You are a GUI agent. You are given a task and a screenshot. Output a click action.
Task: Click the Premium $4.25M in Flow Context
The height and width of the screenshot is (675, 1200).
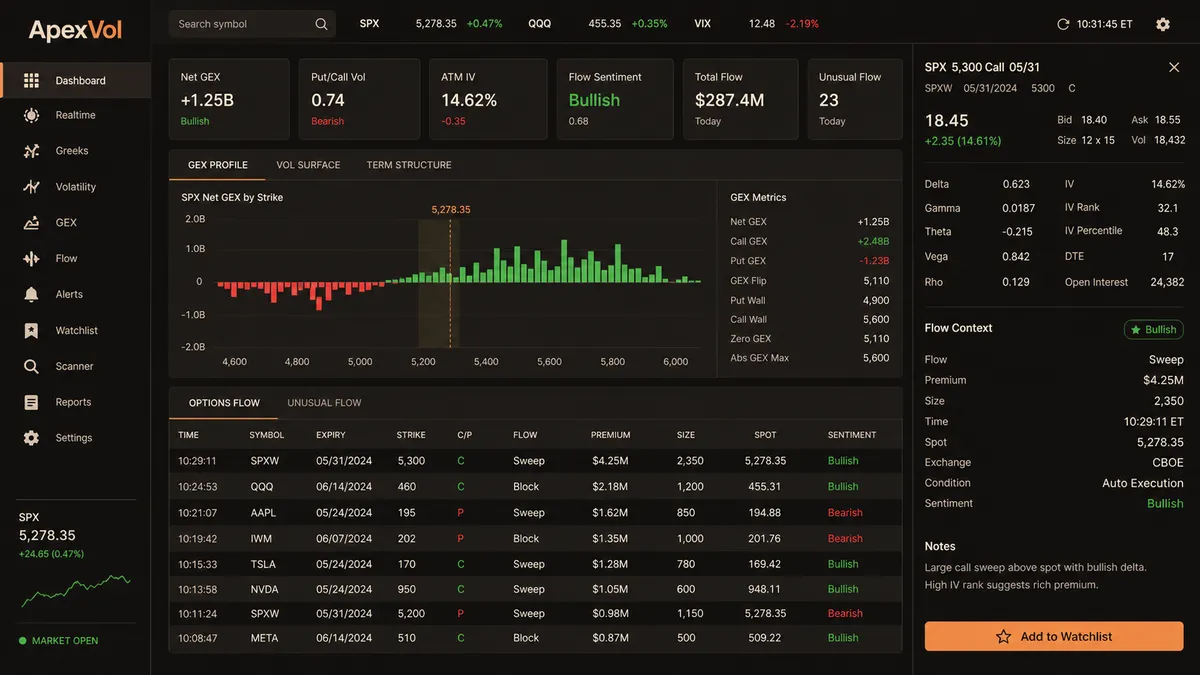point(1164,380)
